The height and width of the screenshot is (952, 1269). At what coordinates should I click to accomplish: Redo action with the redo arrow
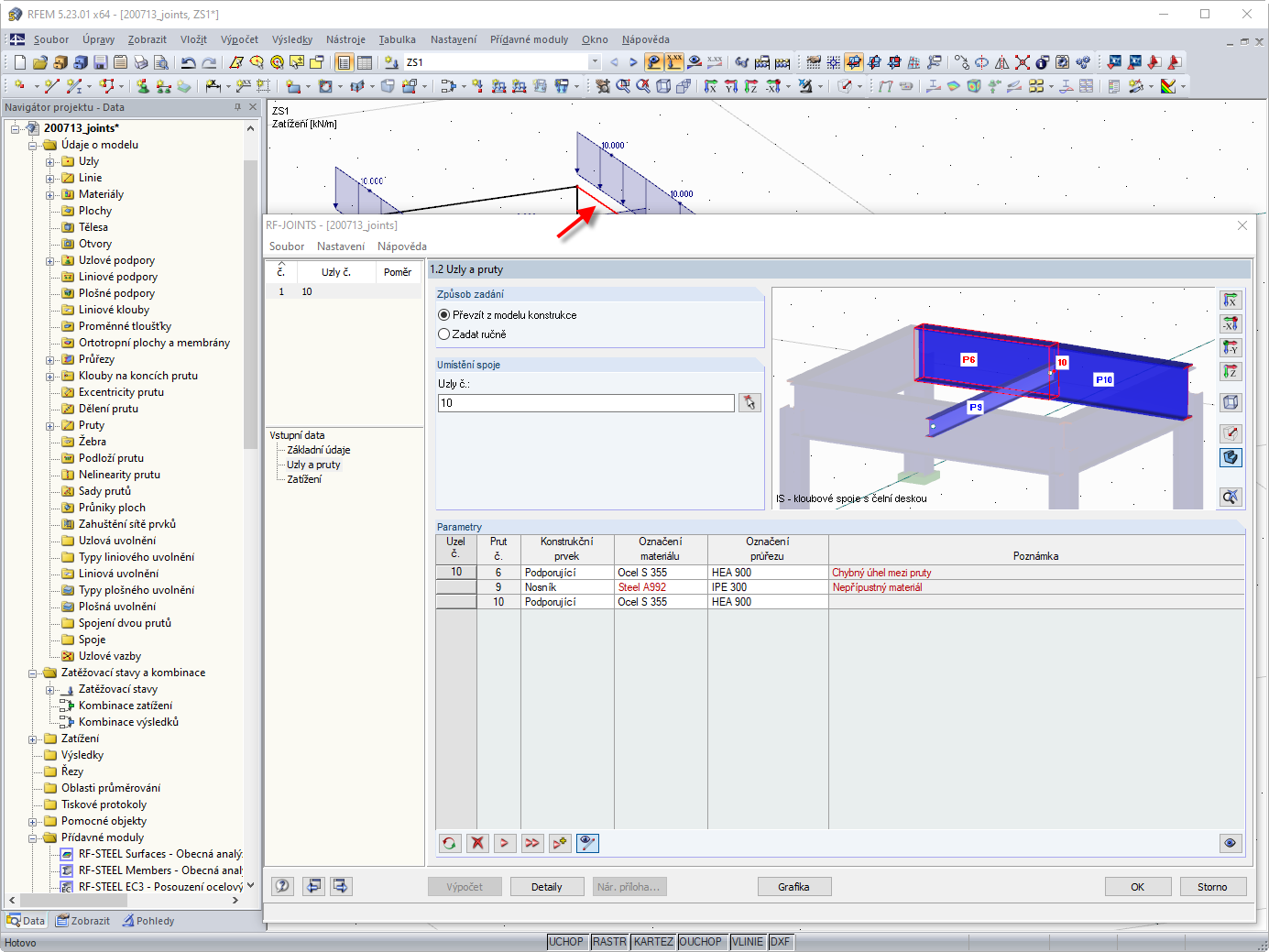[209, 62]
